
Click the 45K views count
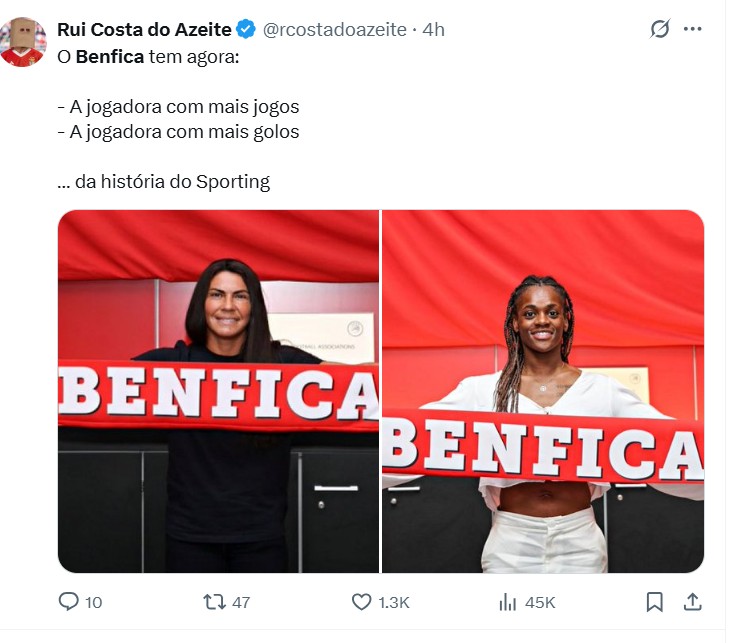point(540,602)
